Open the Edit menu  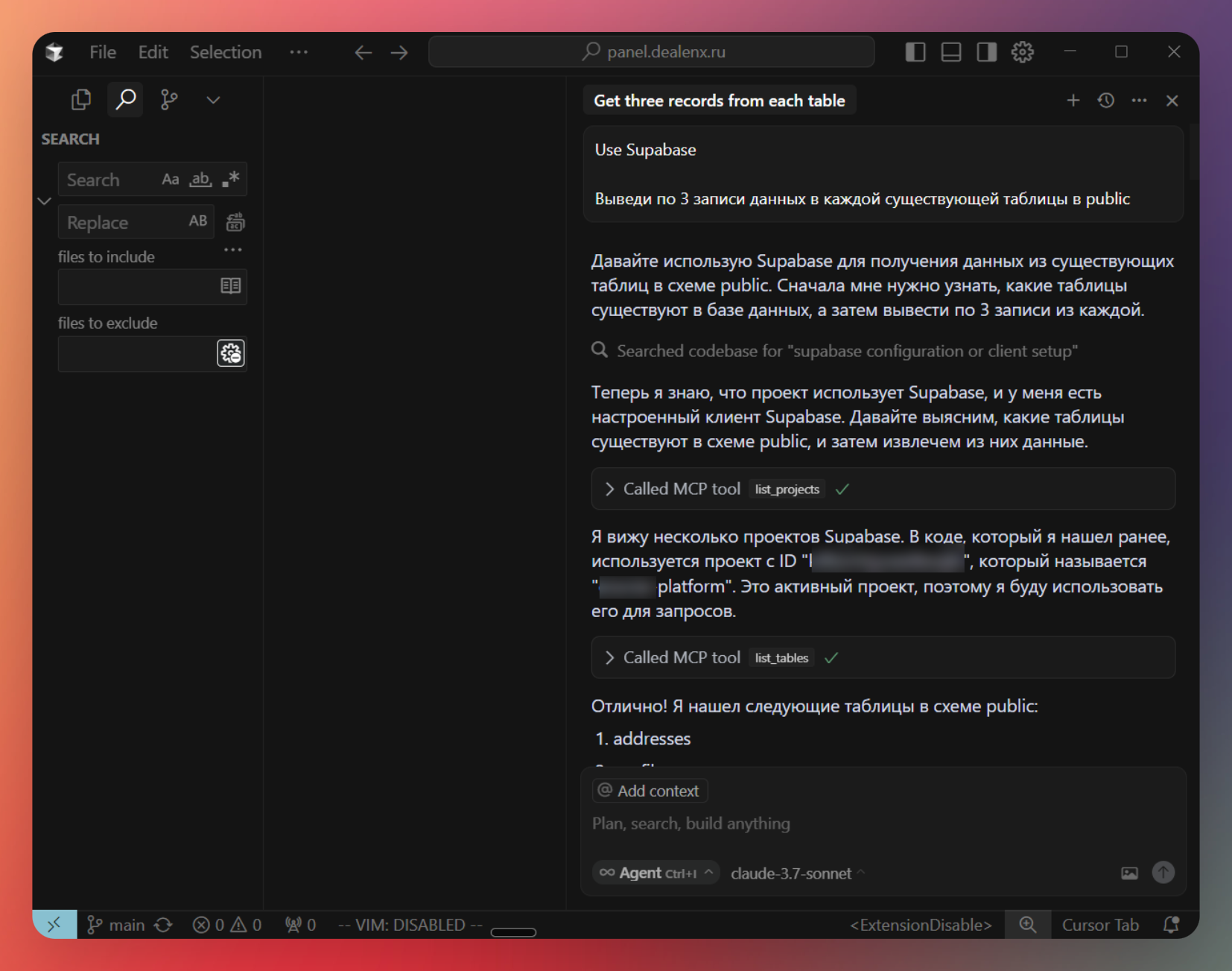click(x=153, y=52)
